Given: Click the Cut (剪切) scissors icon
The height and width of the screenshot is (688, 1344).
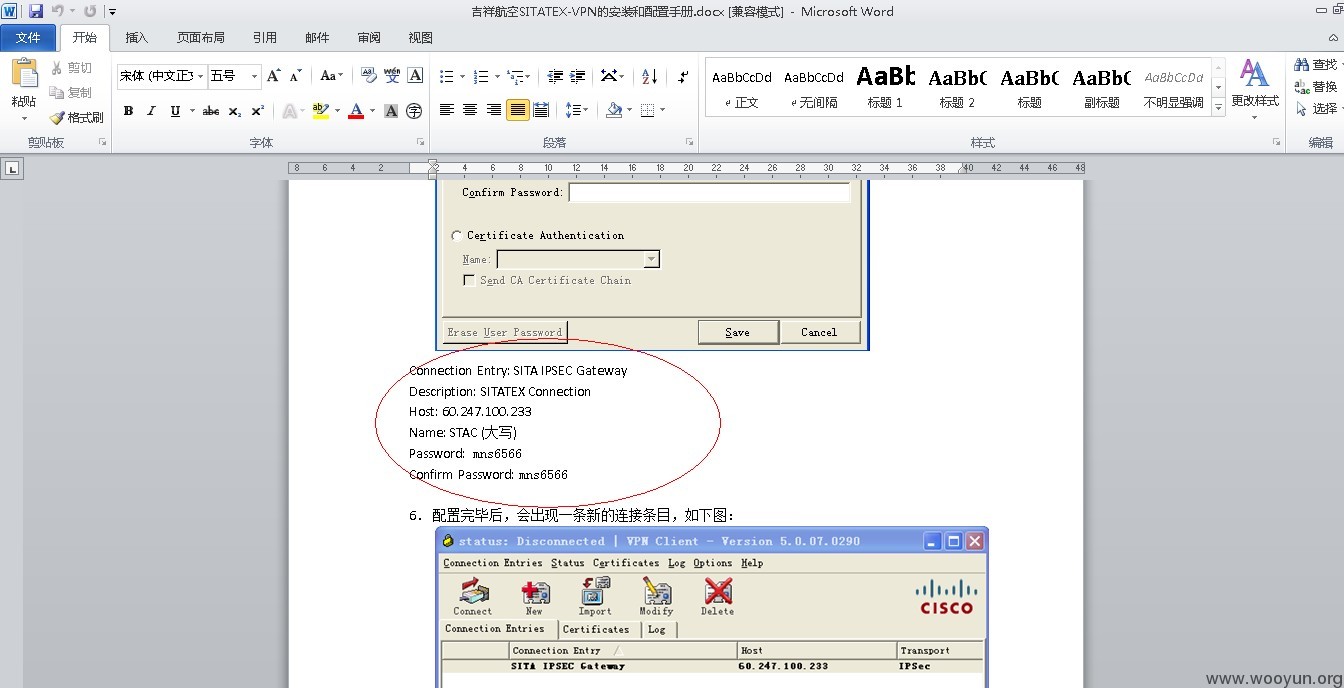Looking at the screenshot, I should click(57, 68).
